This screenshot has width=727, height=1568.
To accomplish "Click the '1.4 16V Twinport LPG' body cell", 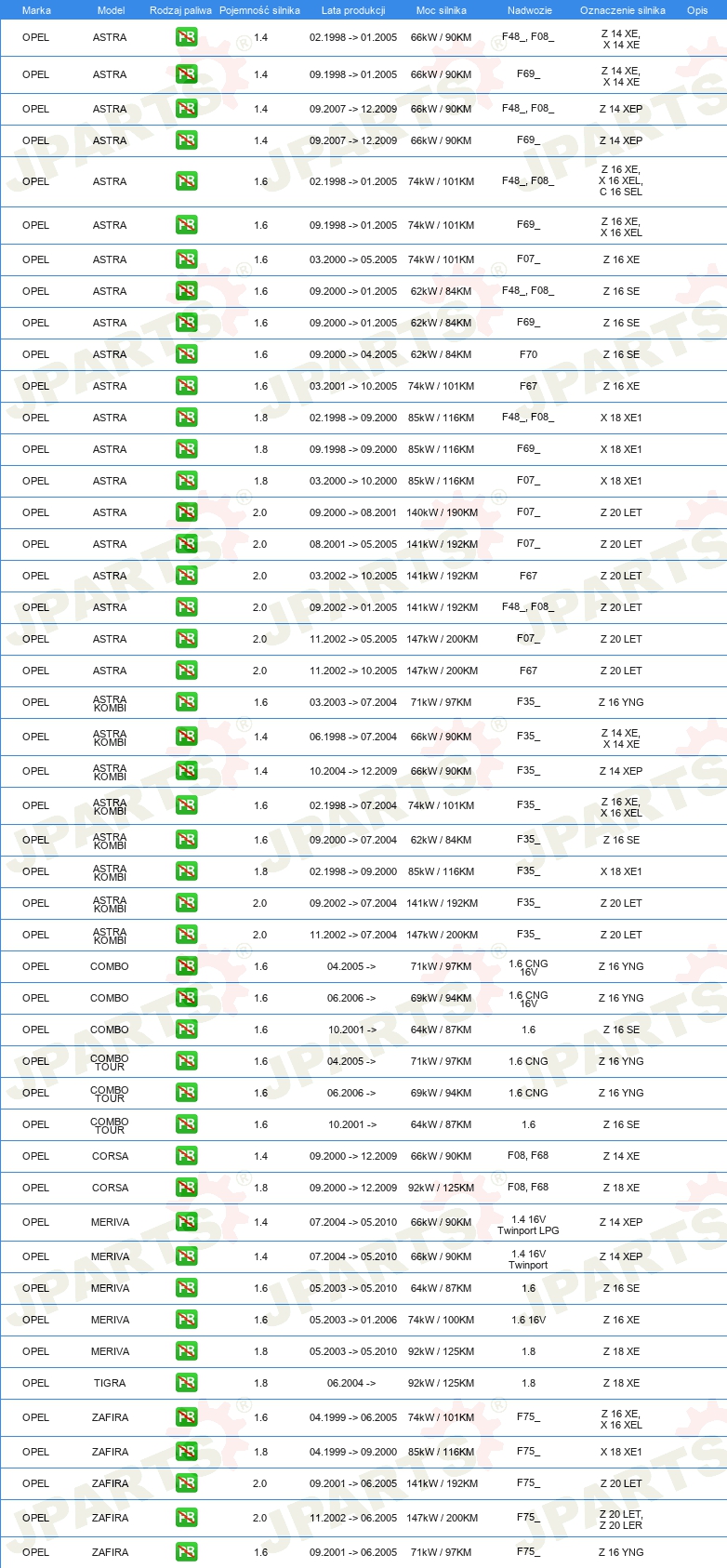I will click(x=528, y=1225).
